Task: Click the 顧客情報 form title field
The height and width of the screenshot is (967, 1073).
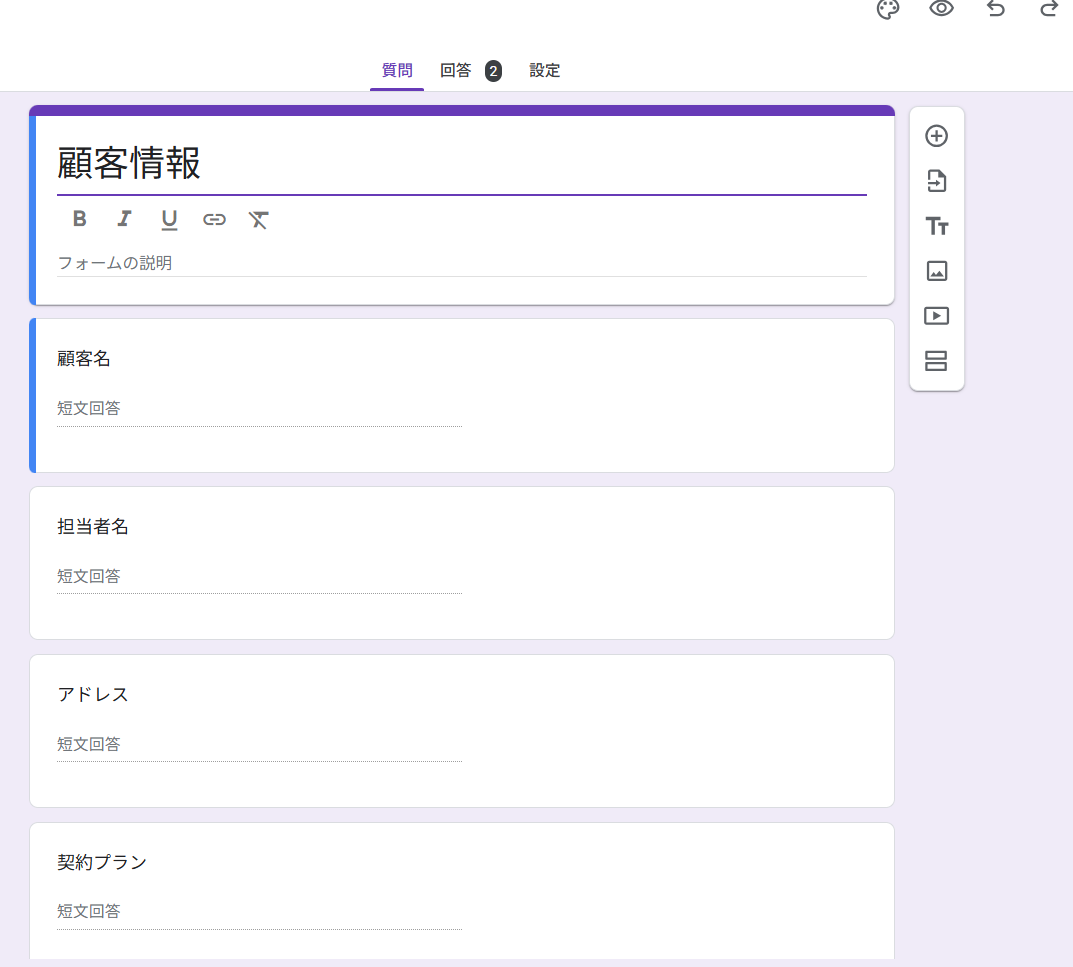Action: [460, 163]
